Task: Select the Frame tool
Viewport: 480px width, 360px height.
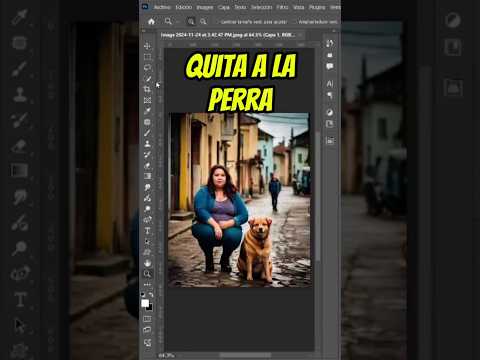Action: (x=147, y=100)
